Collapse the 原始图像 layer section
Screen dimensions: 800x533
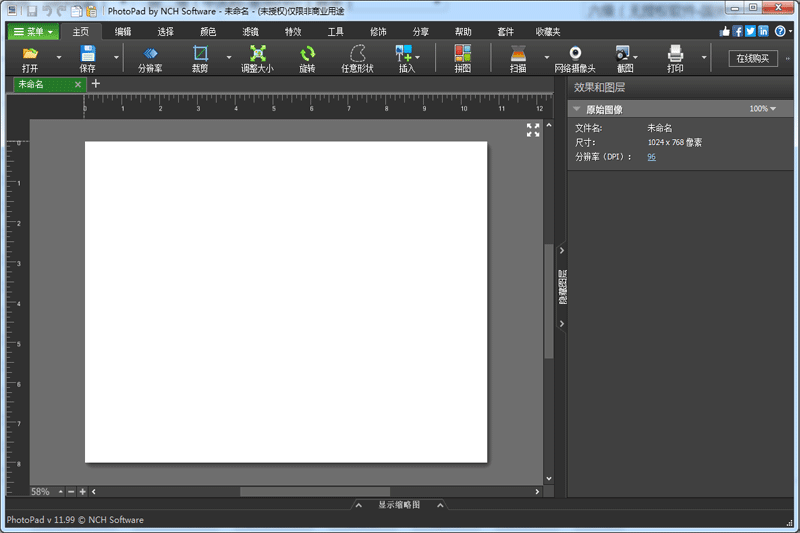(577, 109)
